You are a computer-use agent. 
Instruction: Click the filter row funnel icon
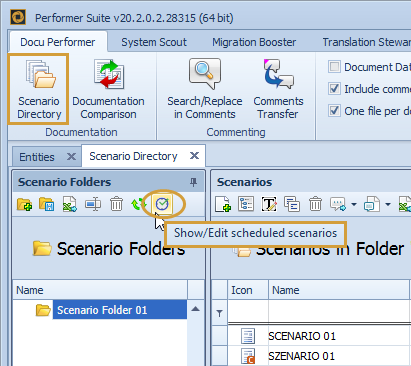pos(219,313)
